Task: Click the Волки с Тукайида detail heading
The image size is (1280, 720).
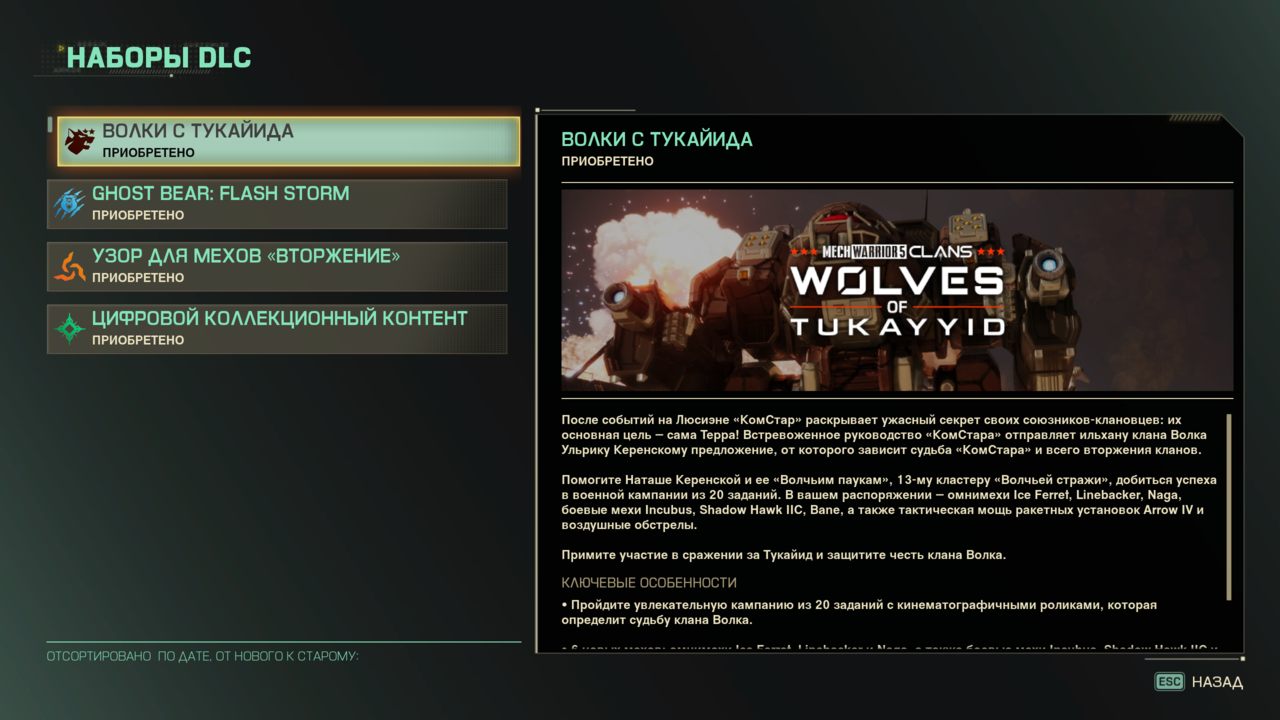Action: tap(657, 140)
